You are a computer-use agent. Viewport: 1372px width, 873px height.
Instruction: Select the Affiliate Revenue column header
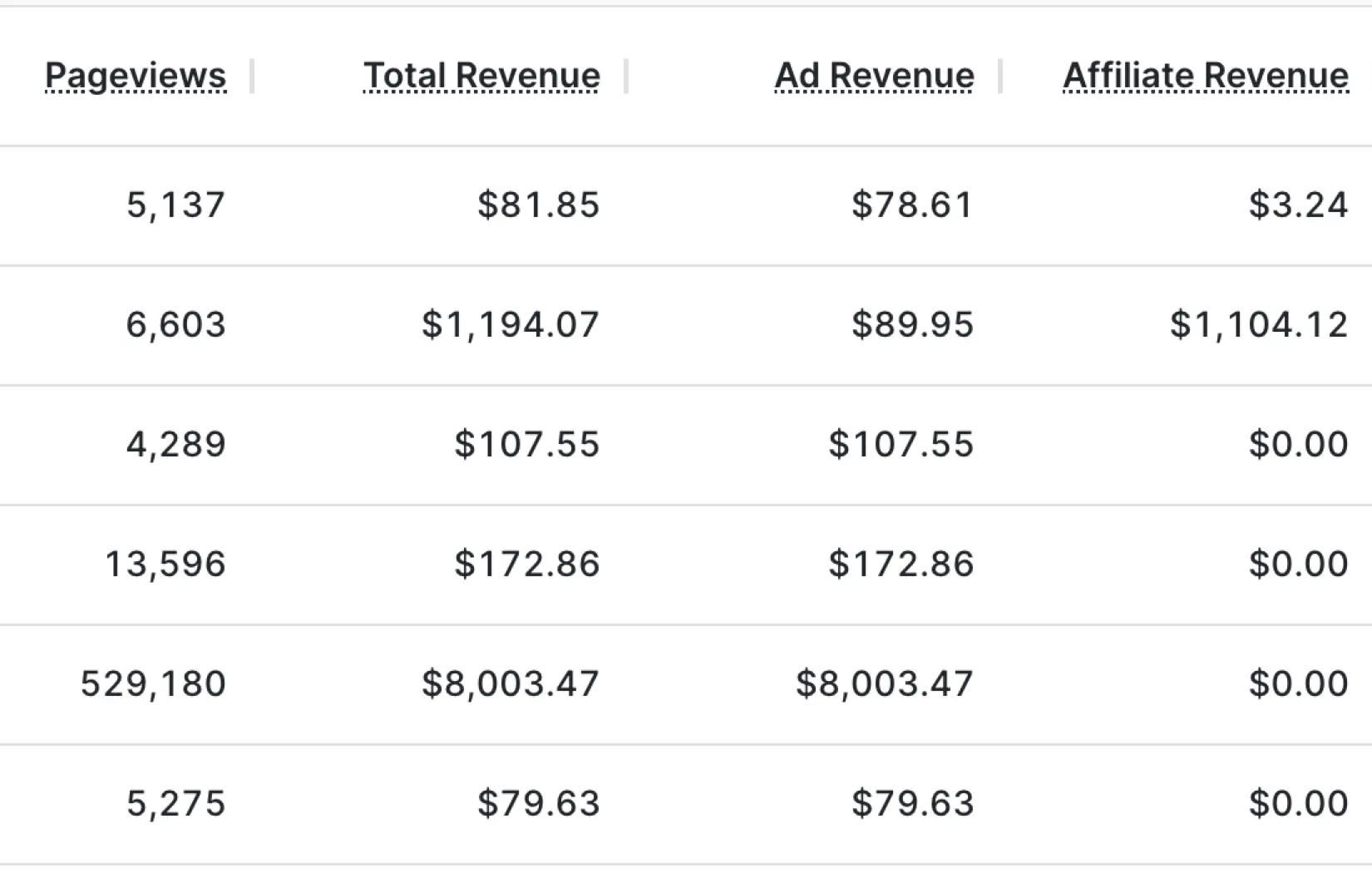click(x=1206, y=76)
